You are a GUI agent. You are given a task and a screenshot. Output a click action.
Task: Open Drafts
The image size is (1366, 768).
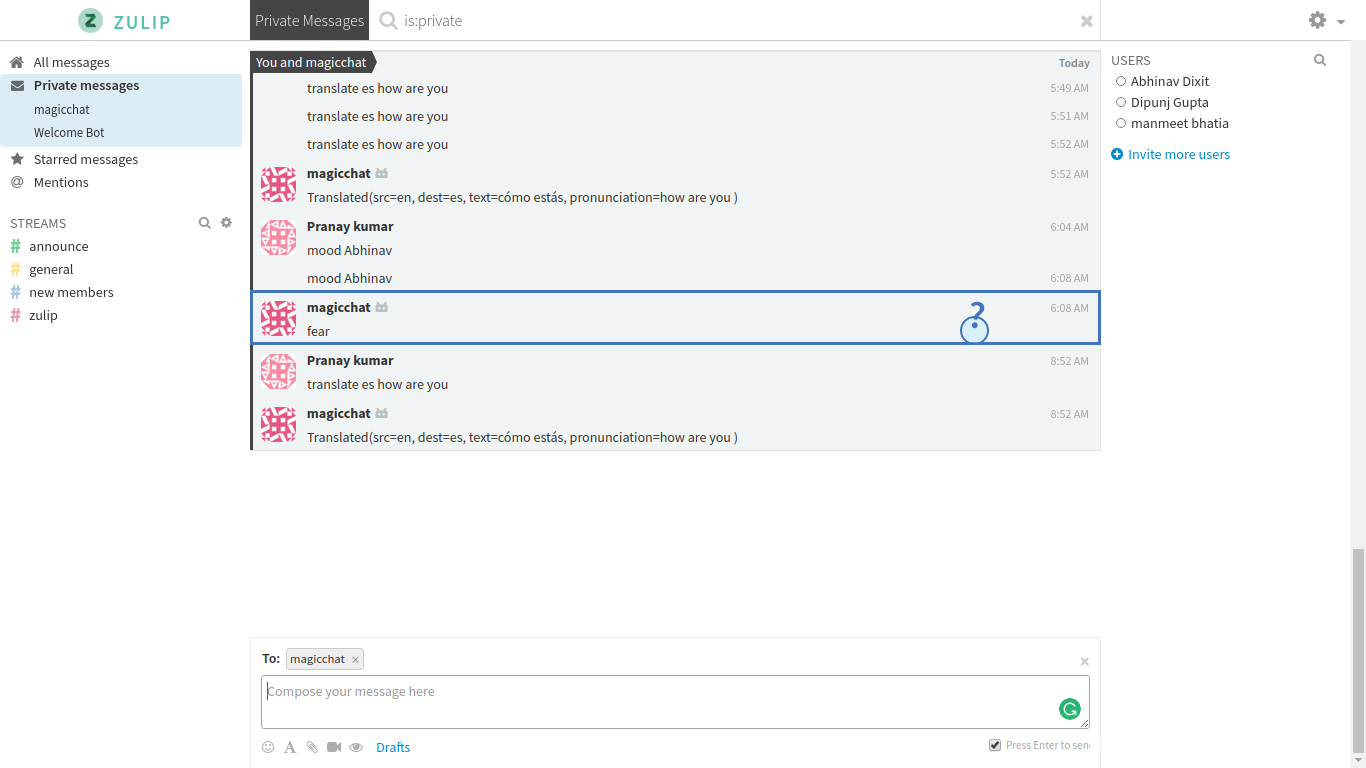pyautogui.click(x=393, y=747)
